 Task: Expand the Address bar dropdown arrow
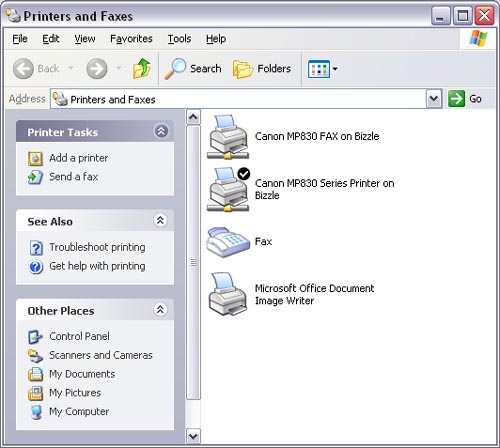click(x=434, y=99)
